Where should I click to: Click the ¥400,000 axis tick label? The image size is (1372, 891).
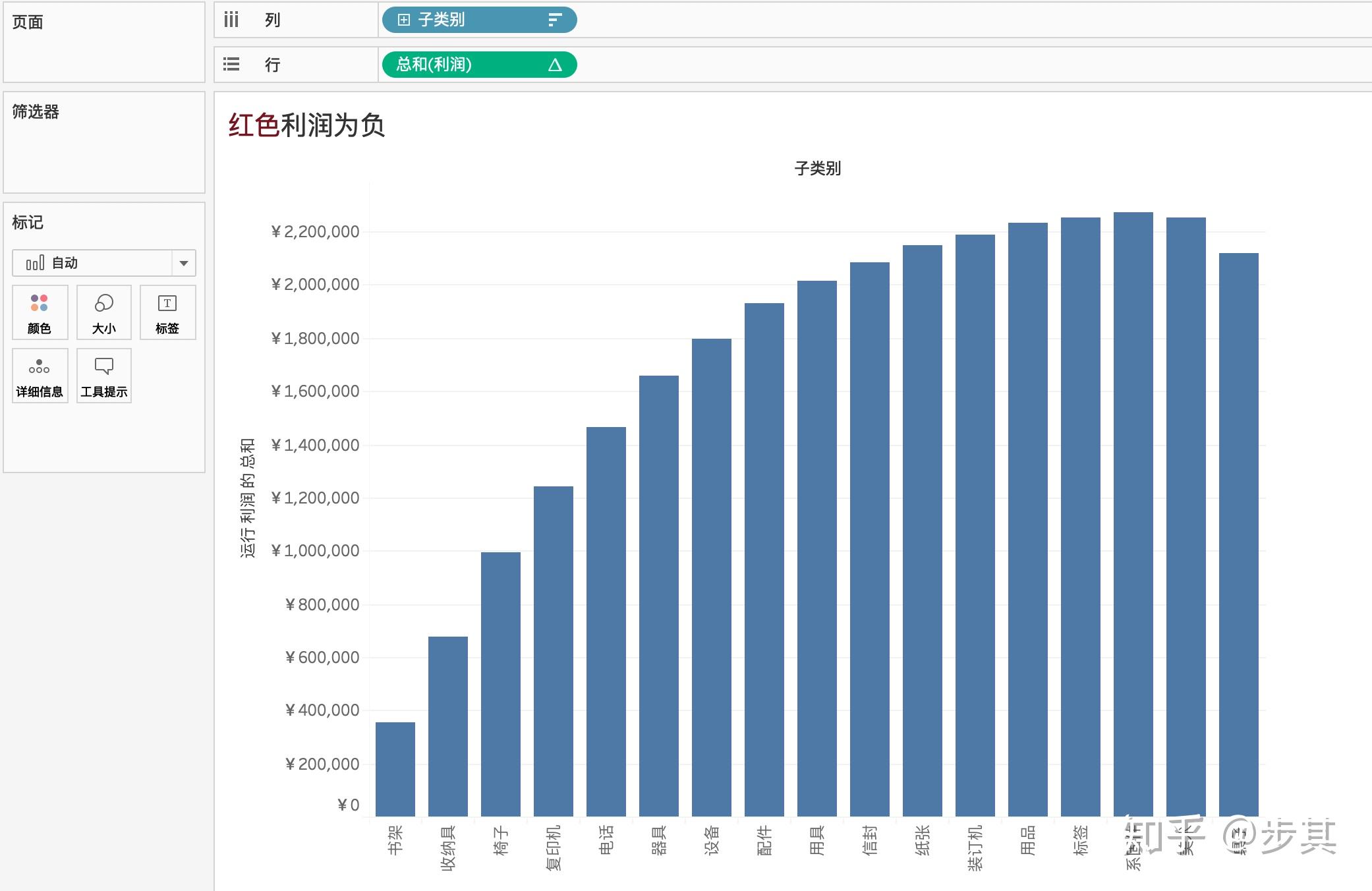click(x=322, y=710)
